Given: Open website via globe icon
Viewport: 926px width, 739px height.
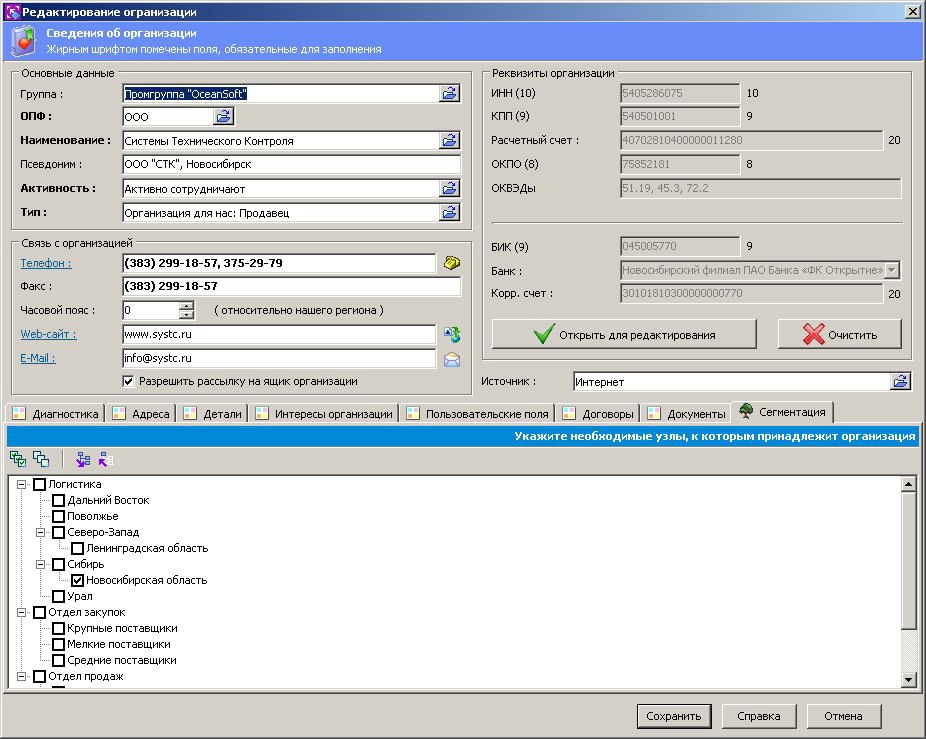Looking at the screenshot, I should tap(451, 334).
